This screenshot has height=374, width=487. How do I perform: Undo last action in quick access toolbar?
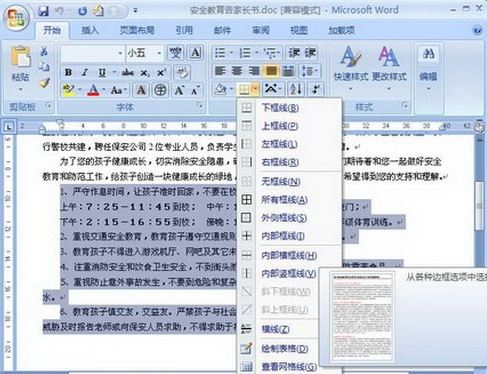click(59, 11)
